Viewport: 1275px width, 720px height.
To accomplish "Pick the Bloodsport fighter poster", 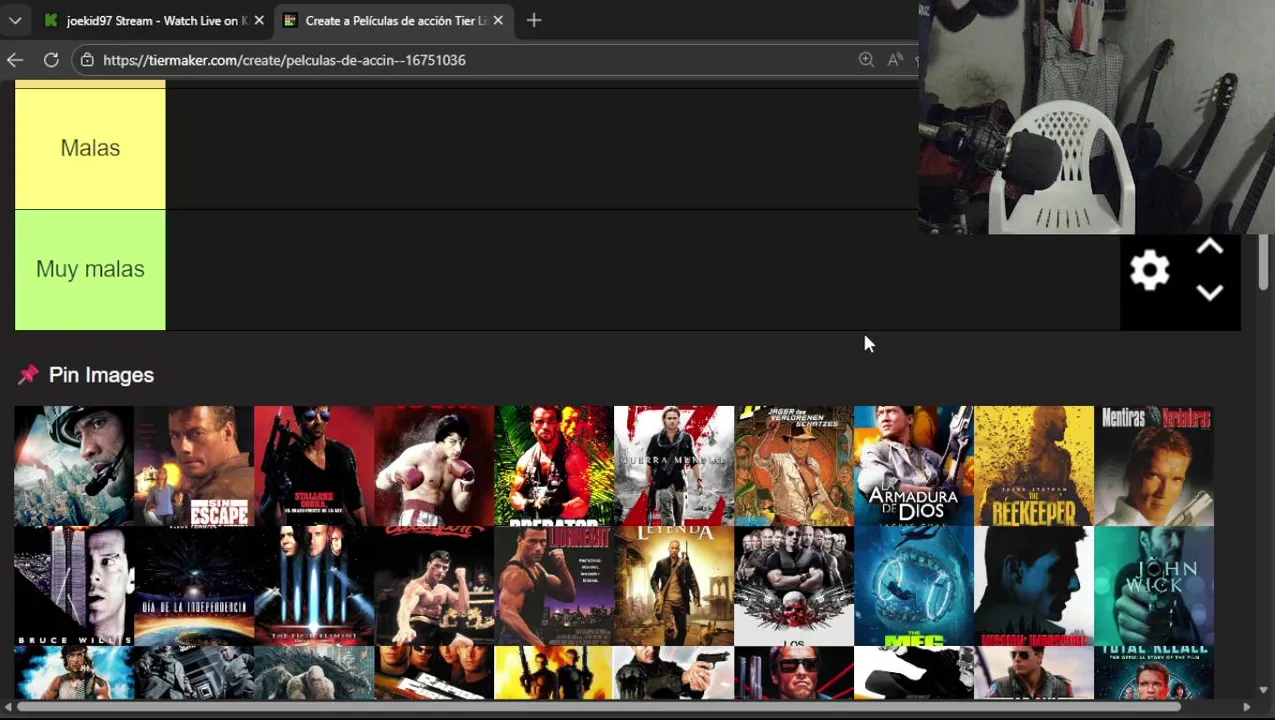I will coord(434,586).
